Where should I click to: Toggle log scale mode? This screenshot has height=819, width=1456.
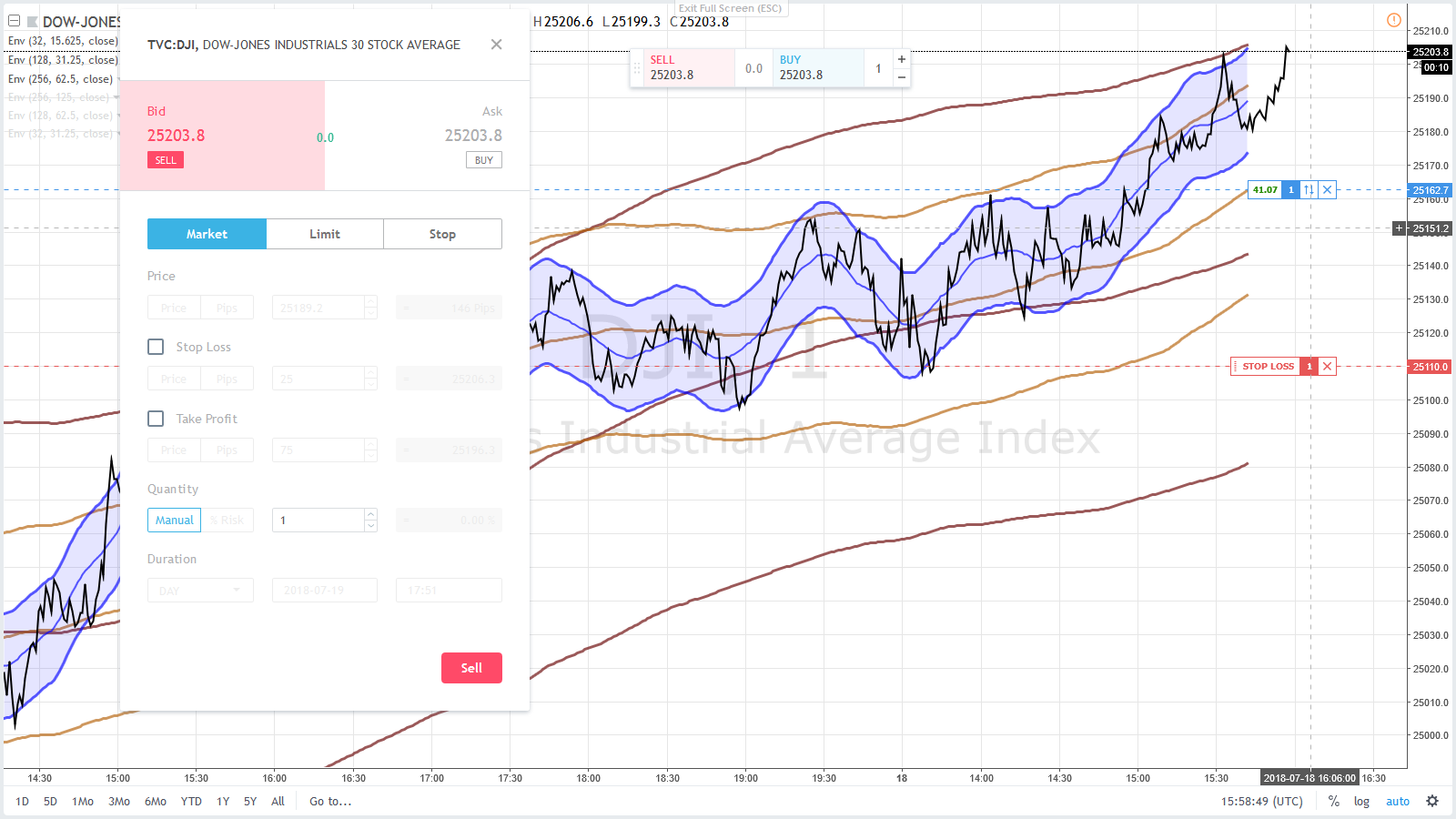[x=1361, y=802]
